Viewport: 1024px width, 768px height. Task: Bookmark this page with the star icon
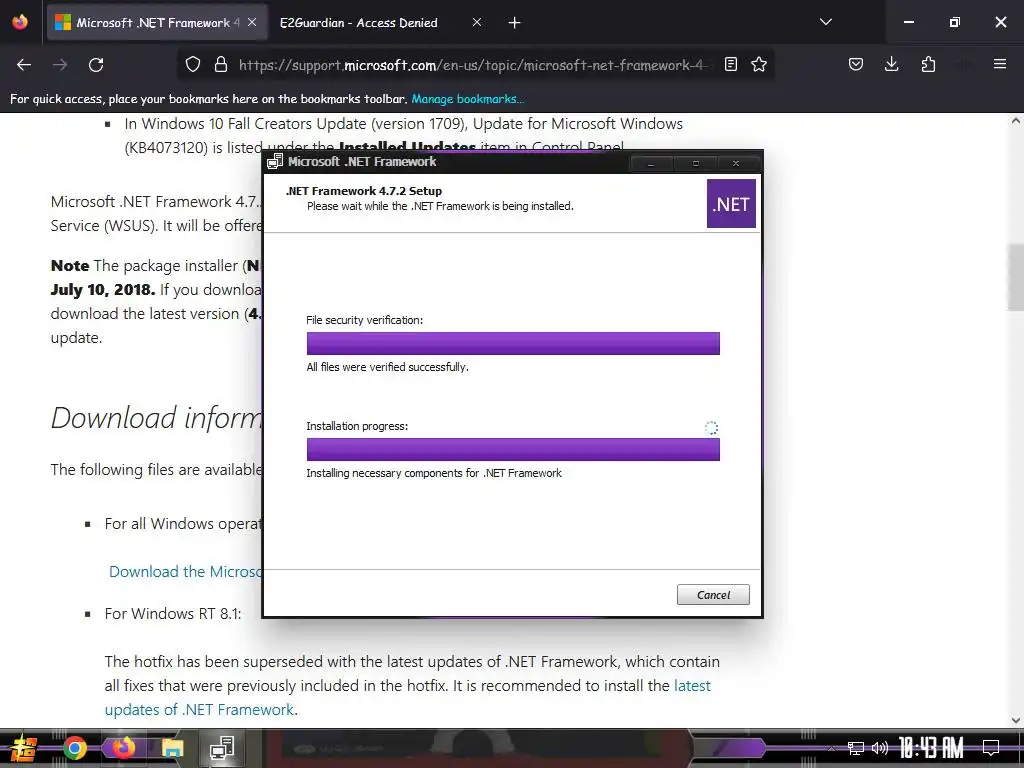click(759, 64)
